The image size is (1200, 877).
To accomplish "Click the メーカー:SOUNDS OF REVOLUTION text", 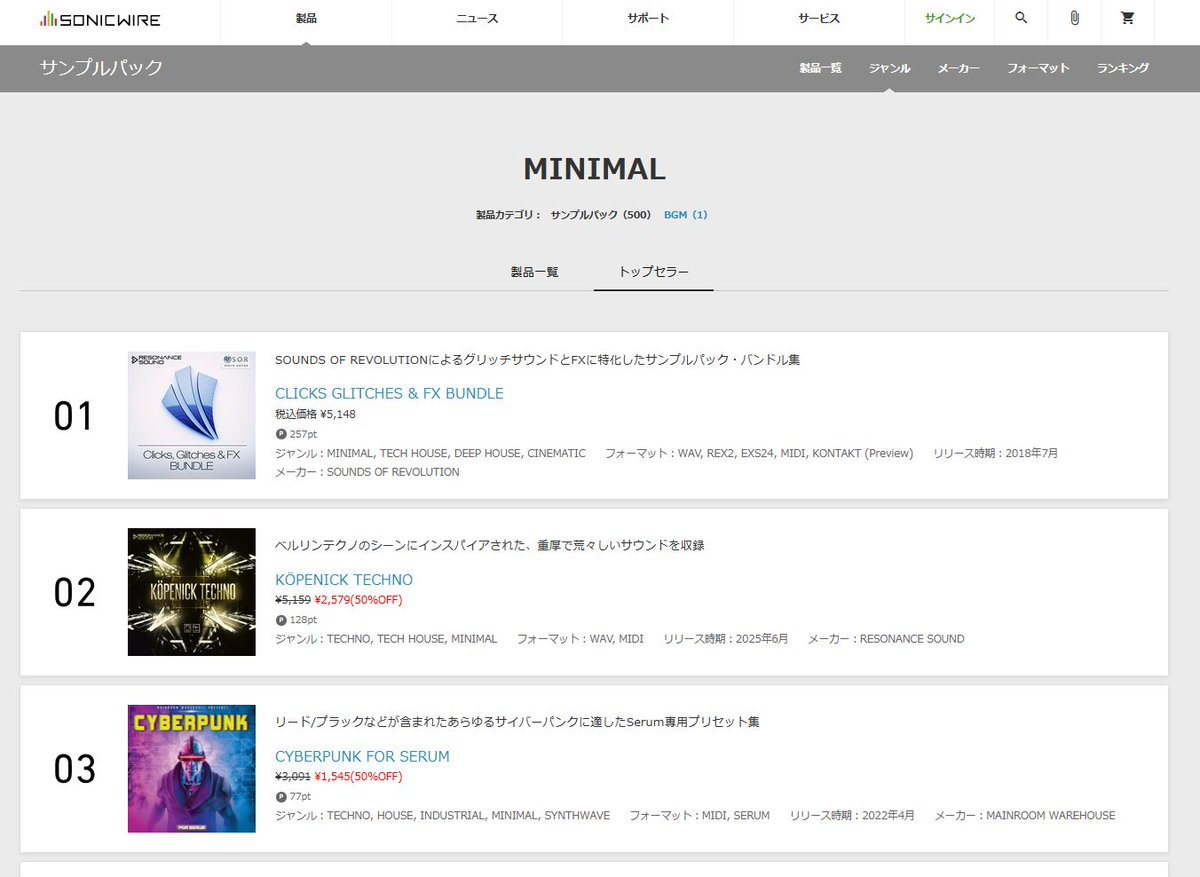I will coord(367,472).
